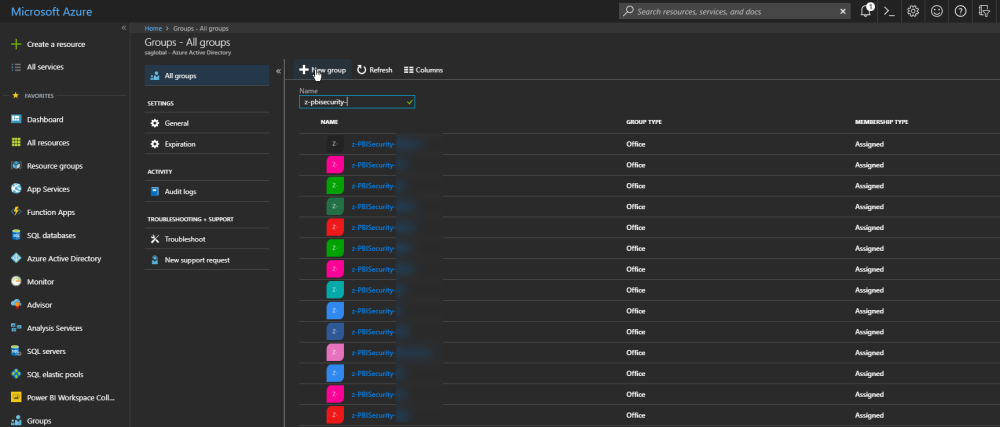The image size is (1000, 427).
Task: Click the New group button
Action: click(323, 70)
